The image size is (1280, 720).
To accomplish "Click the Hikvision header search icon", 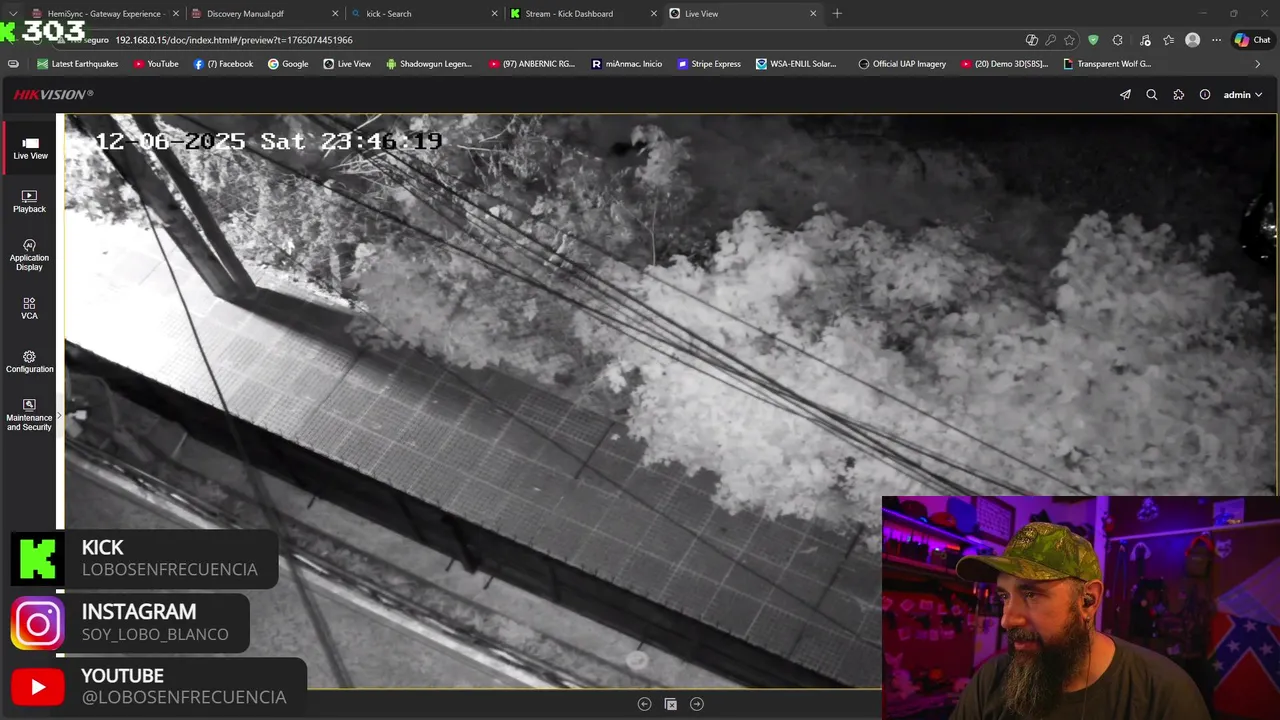I will pos(1152,95).
